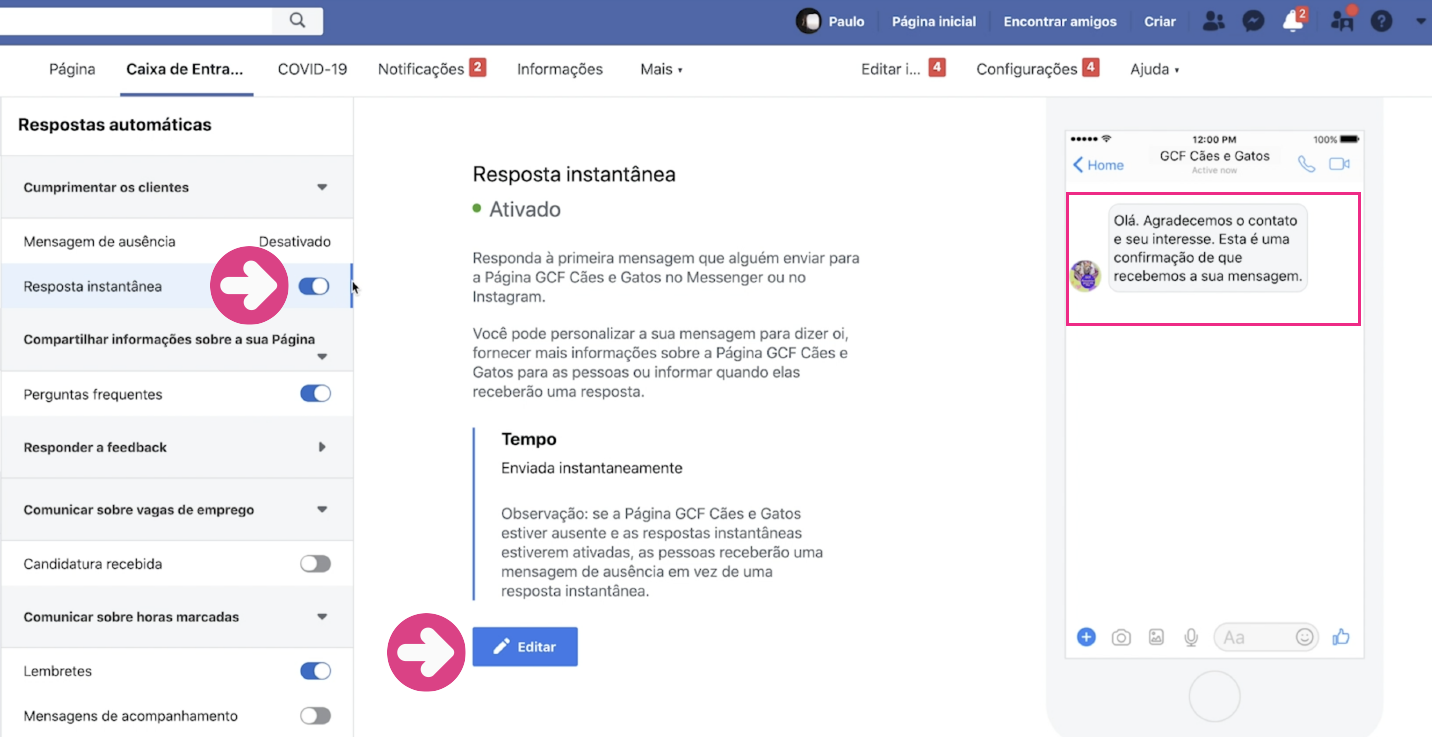The image size is (1432, 737).
Task: Tap the emoji smiley icon
Action: tap(1304, 636)
